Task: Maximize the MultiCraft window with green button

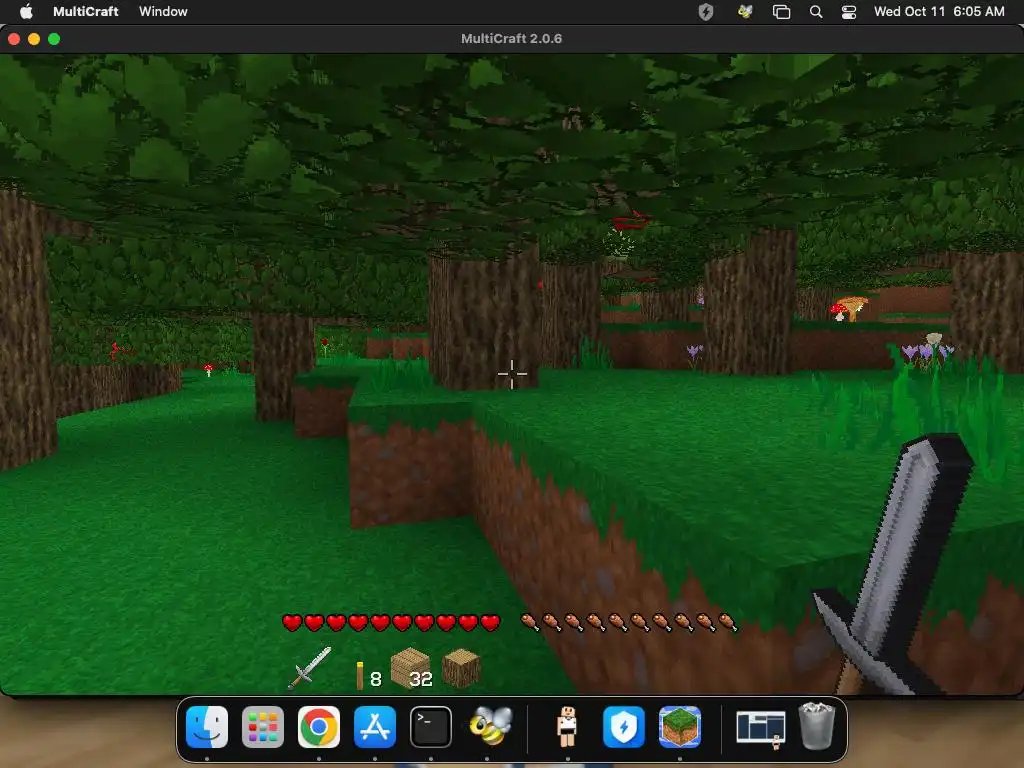Action: [54, 39]
